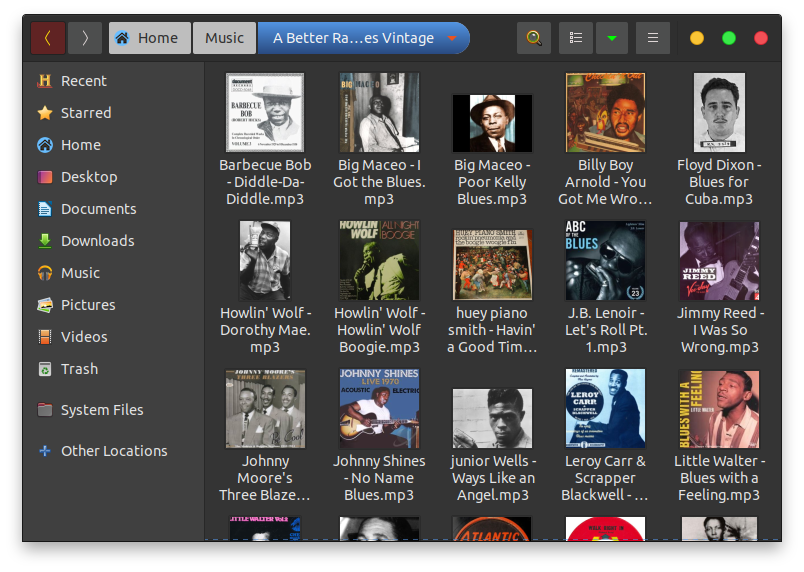The width and height of the screenshot is (804, 572).
Task: Open the hamburger main menu
Action: 653,38
